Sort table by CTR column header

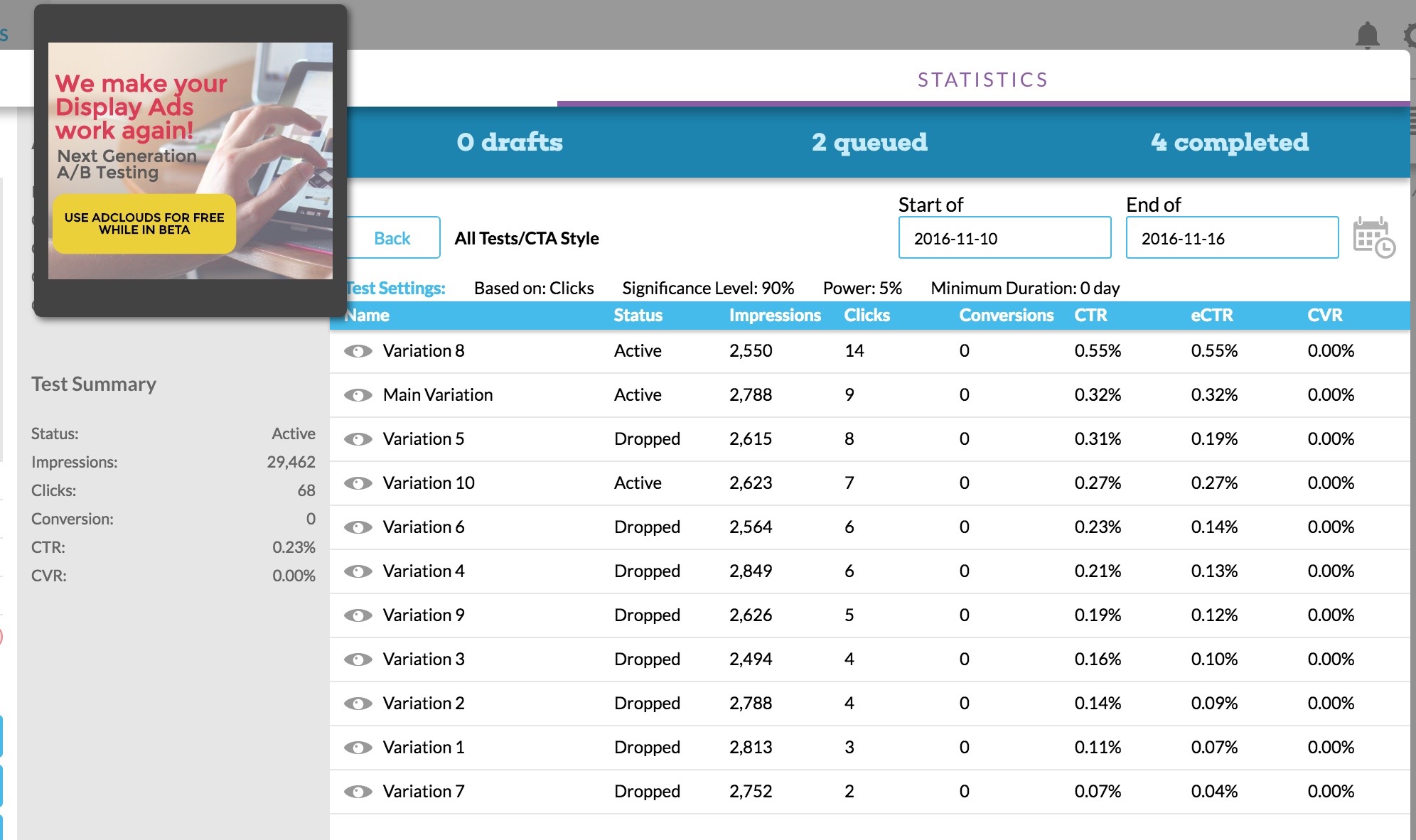tap(1091, 316)
